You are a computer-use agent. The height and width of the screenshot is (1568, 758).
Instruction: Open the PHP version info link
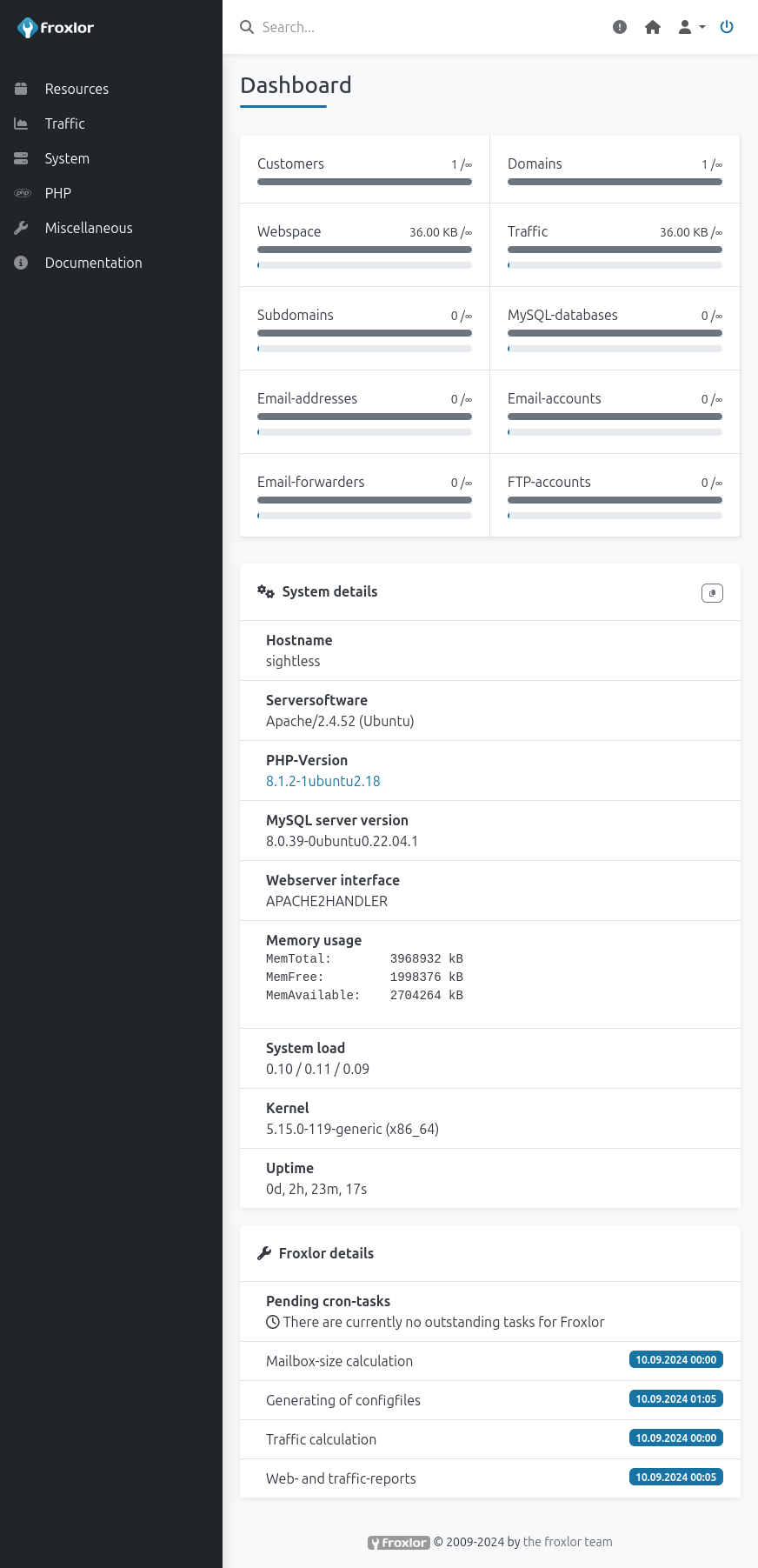(323, 781)
